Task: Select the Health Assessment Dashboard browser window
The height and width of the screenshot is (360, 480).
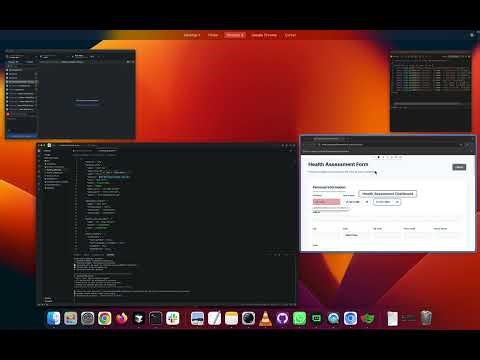Action: pyautogui.click(x=388, y=193)
